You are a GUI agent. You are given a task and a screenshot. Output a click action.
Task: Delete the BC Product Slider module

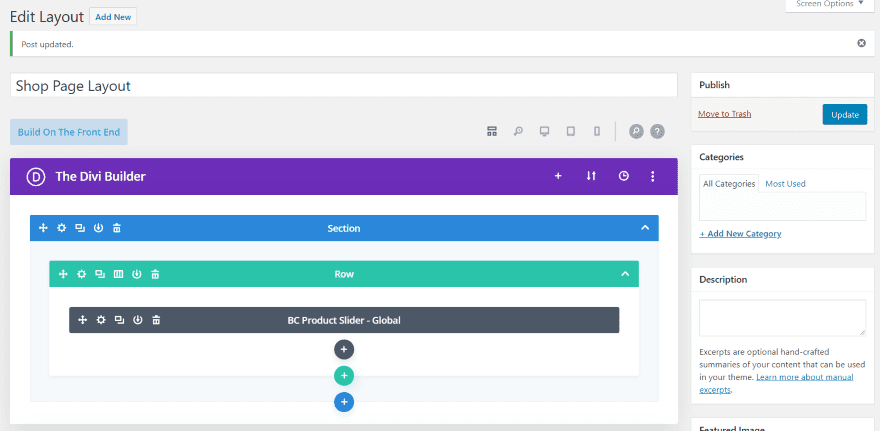pos(157,320)
